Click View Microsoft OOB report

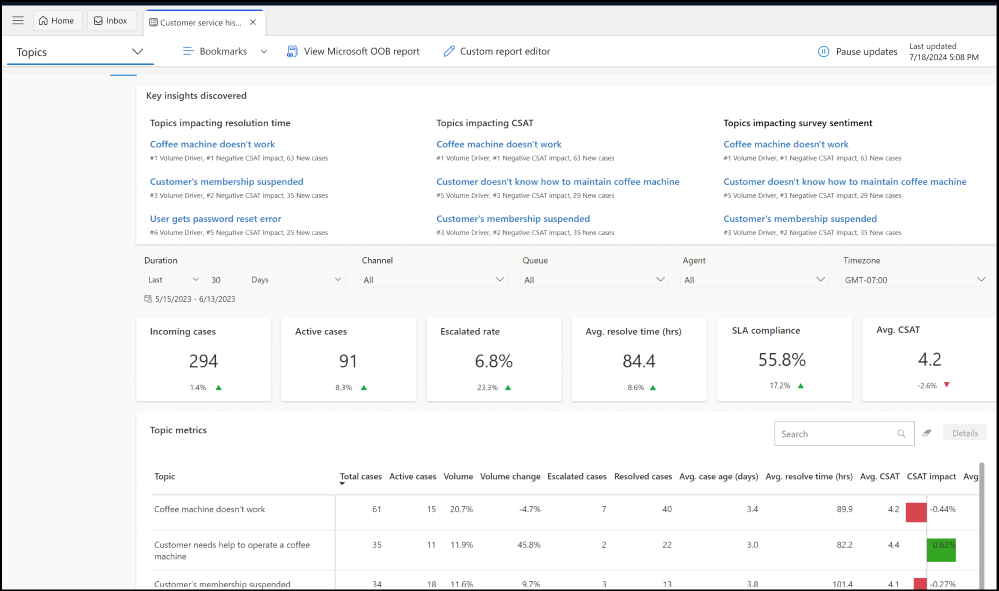(361, 52)
